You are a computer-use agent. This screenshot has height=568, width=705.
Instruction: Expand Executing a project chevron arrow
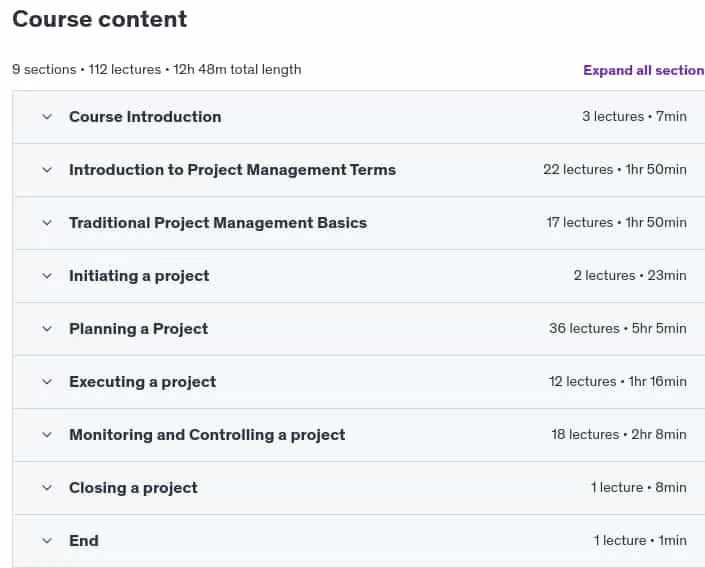47,382
